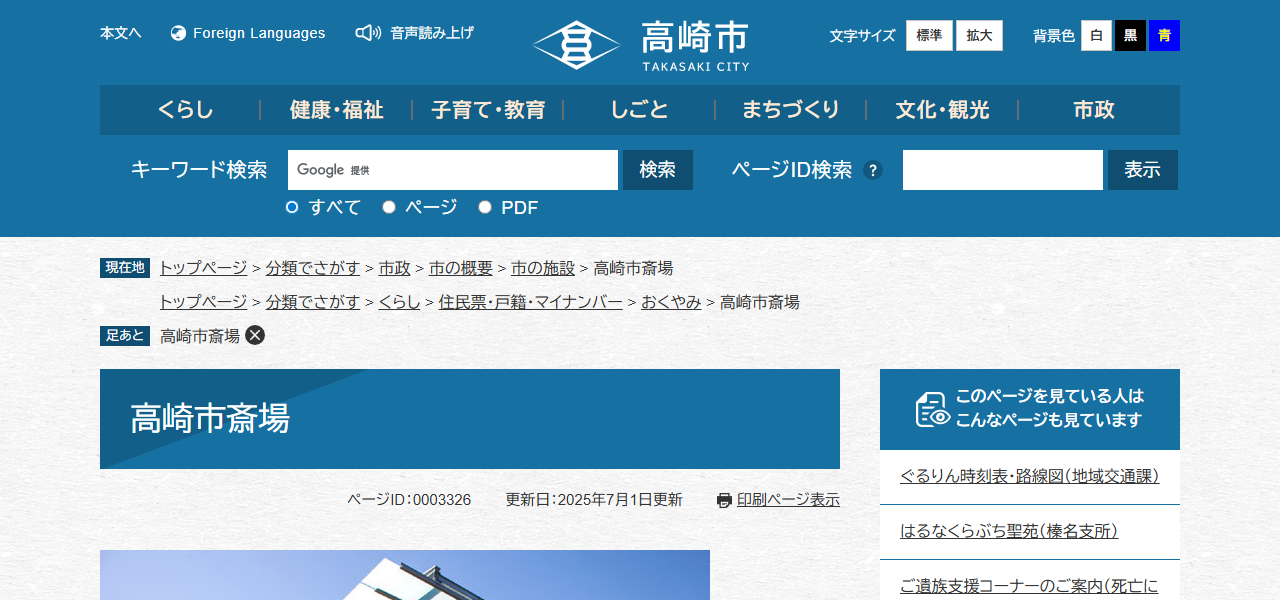The image size is (1280, 600).
Task: Start 音声読み上げ text reading
Action: tap(432, 33)
